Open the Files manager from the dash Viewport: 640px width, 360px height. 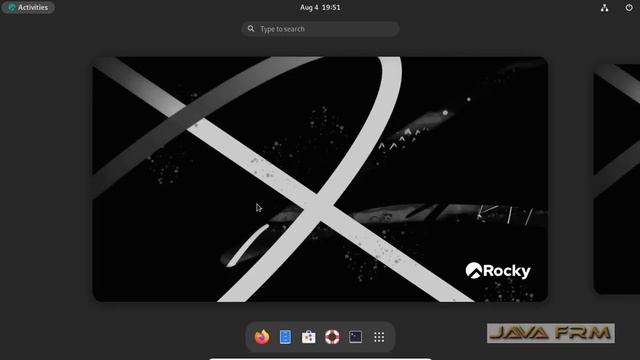[x=285, y=337]
